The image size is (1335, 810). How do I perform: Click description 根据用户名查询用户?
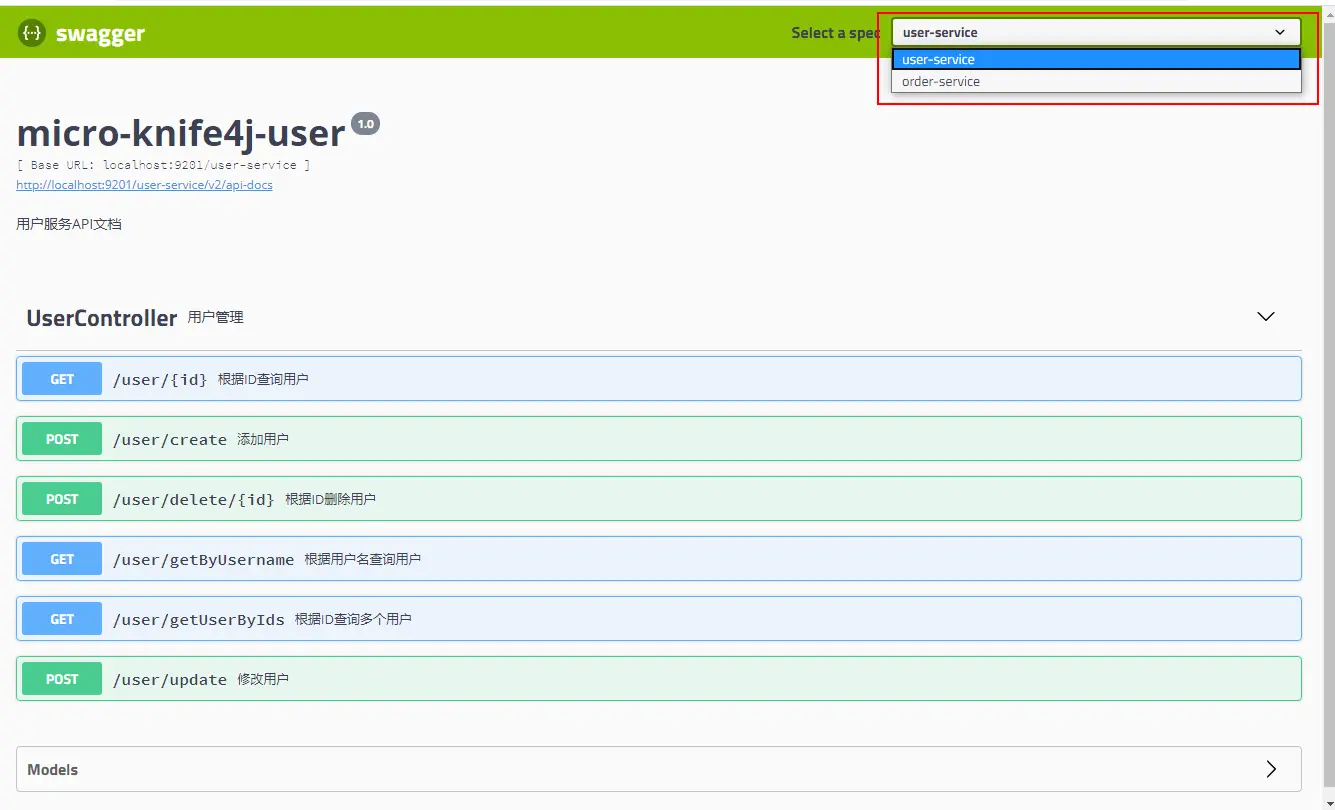[x=363, y=560]
